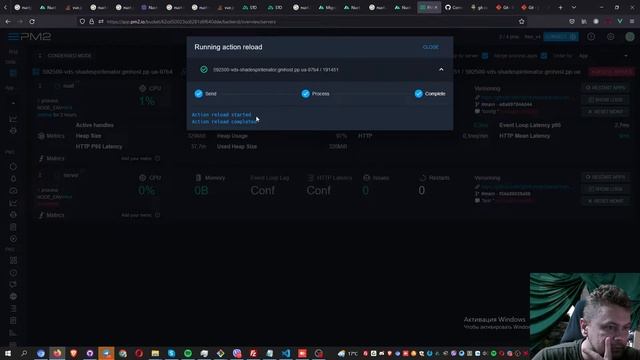Open Telegram from taskbar

[x=106, y=353]
